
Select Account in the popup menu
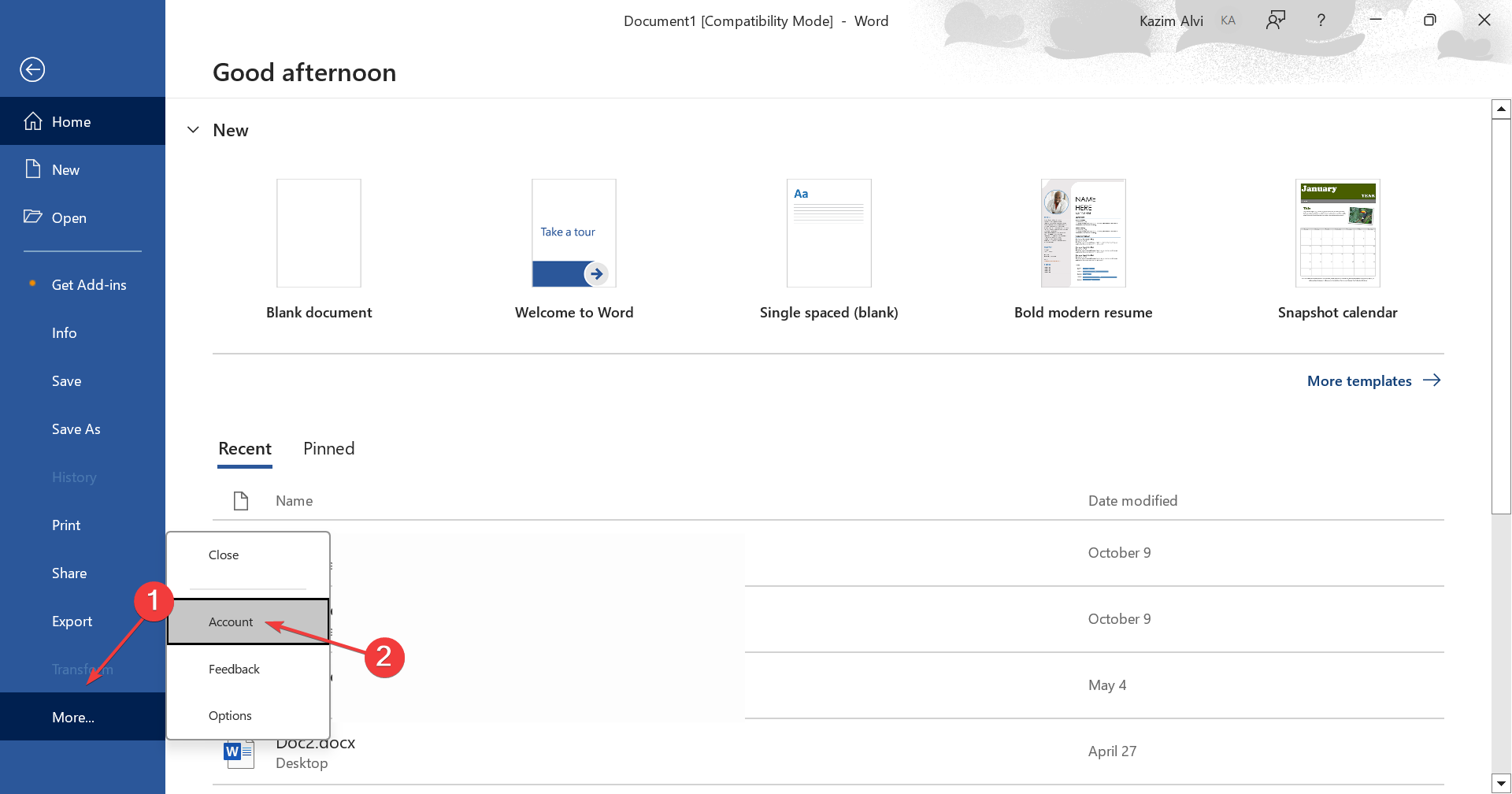point(248,621)
